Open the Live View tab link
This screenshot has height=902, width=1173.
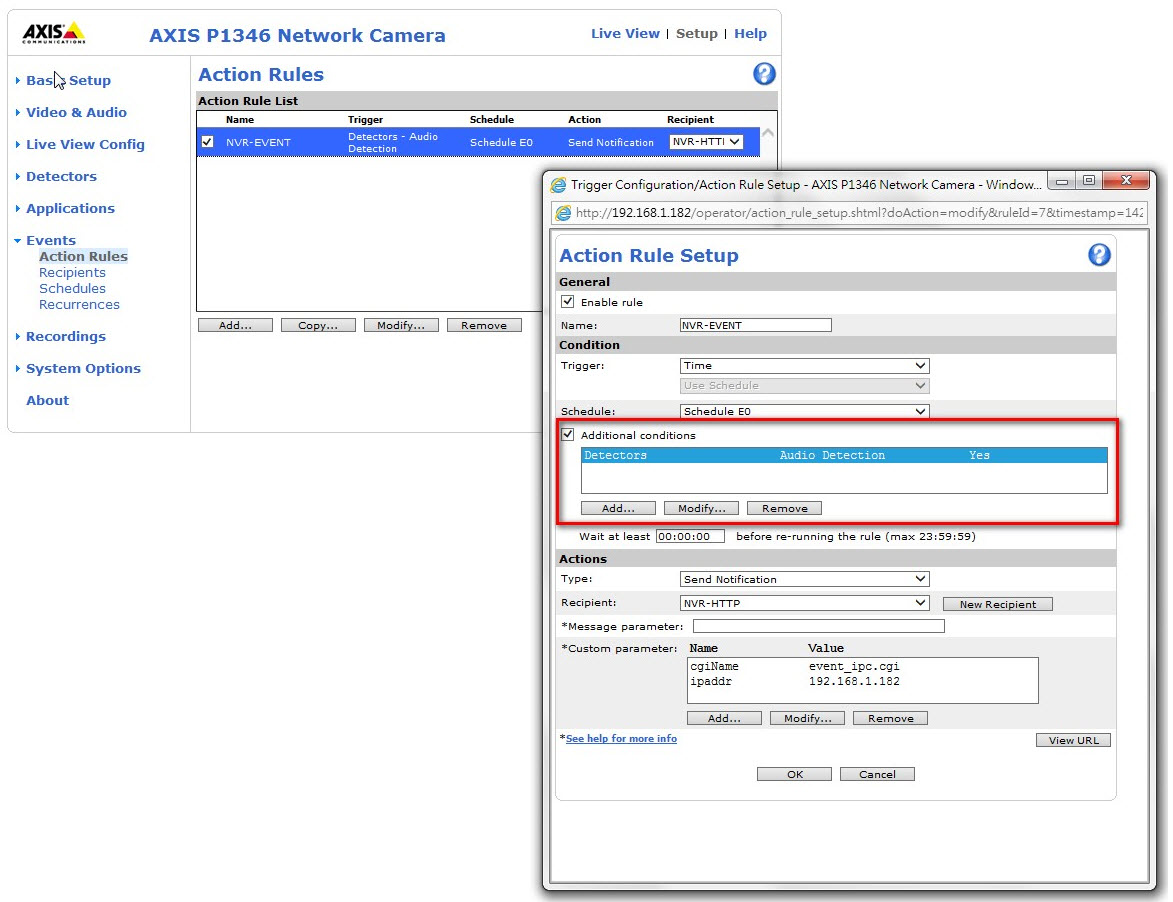[x=625, y=33]
